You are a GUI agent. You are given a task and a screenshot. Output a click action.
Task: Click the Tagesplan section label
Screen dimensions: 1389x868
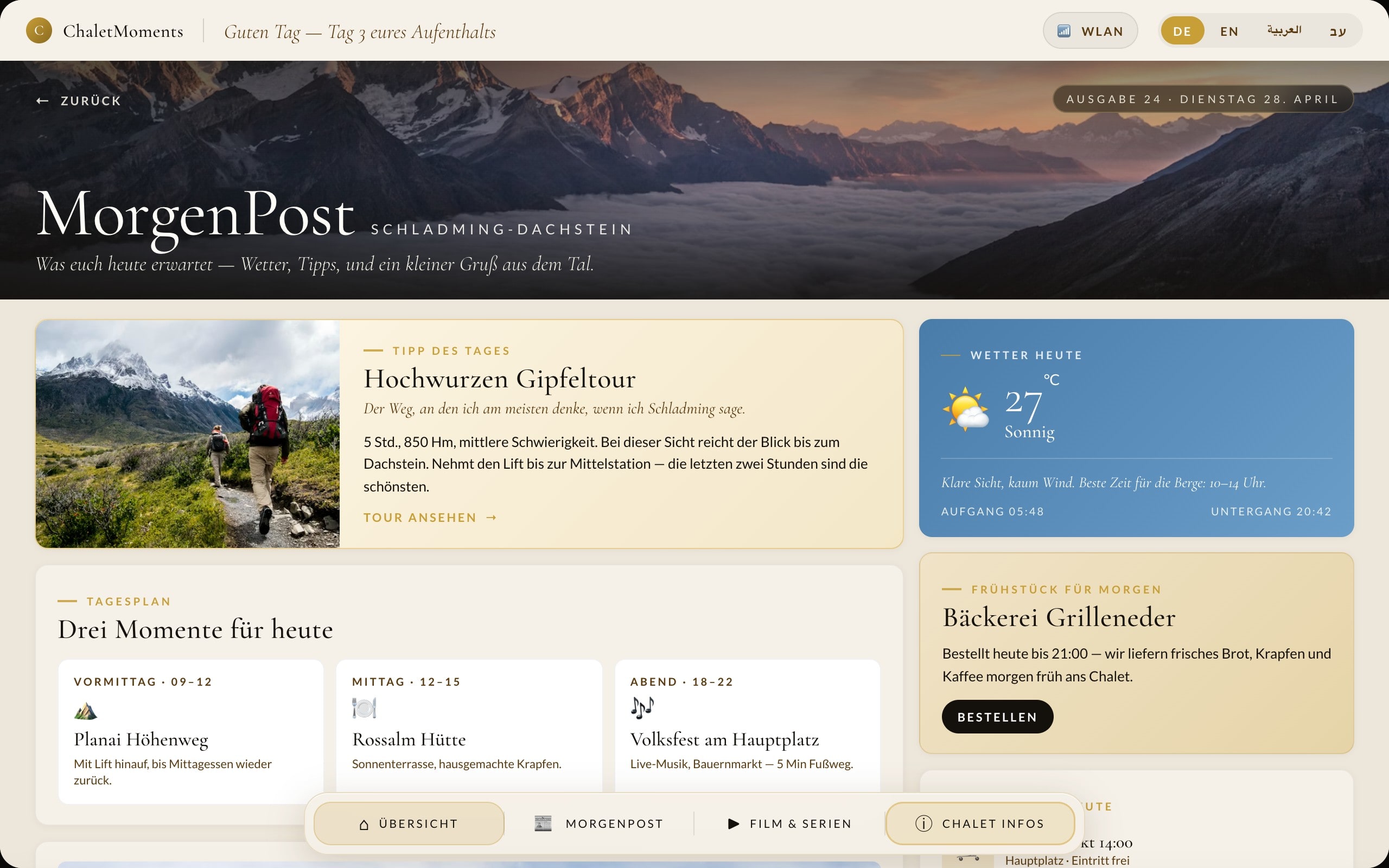129,602
